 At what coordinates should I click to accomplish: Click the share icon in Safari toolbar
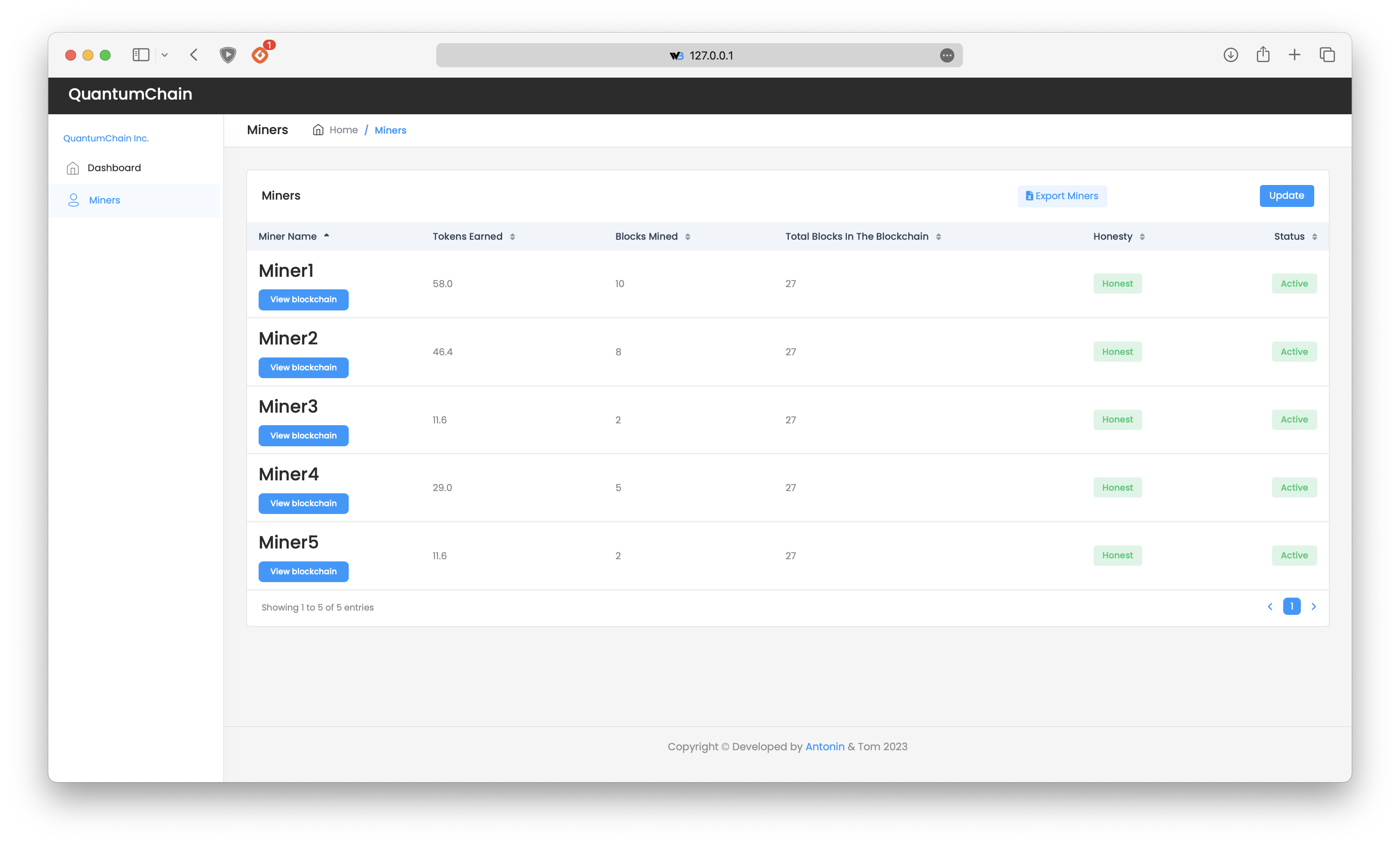pyautogui.click(x=1262, y=55)
